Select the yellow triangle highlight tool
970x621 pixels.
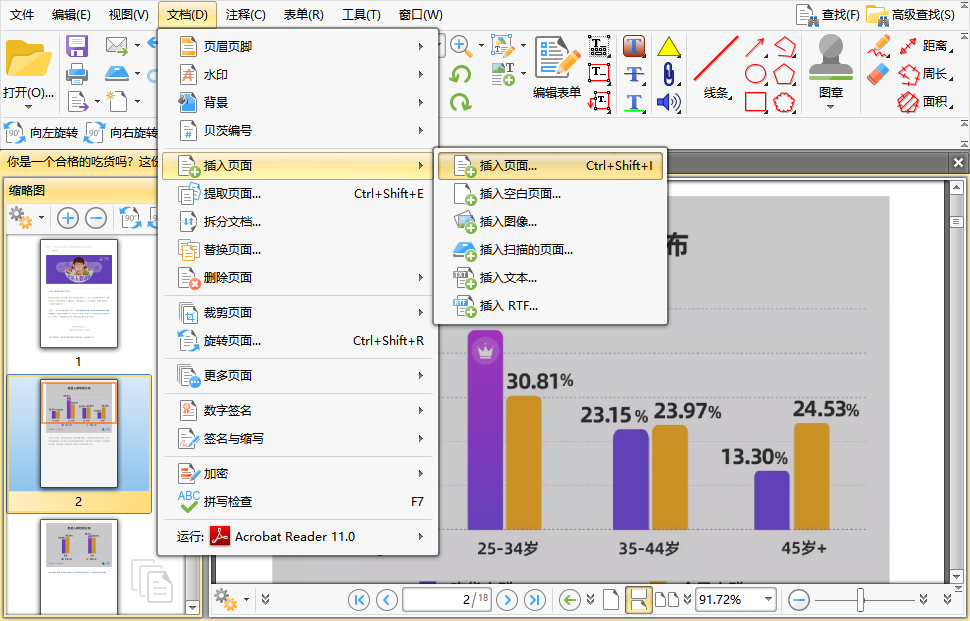(669, 47)
